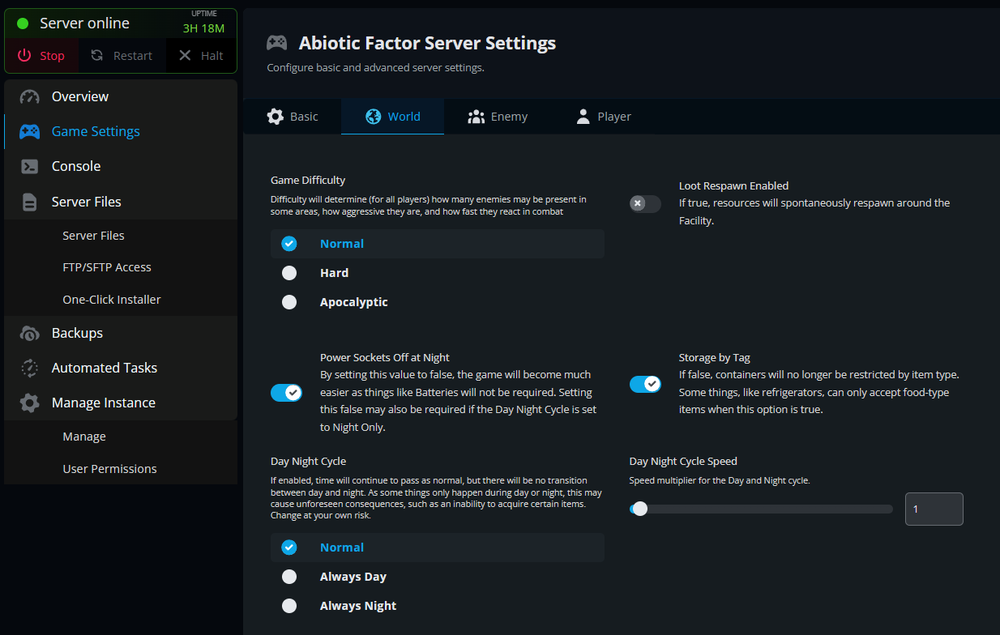Click the Halt X icon

pyautogui.click(x=185, y=55)
